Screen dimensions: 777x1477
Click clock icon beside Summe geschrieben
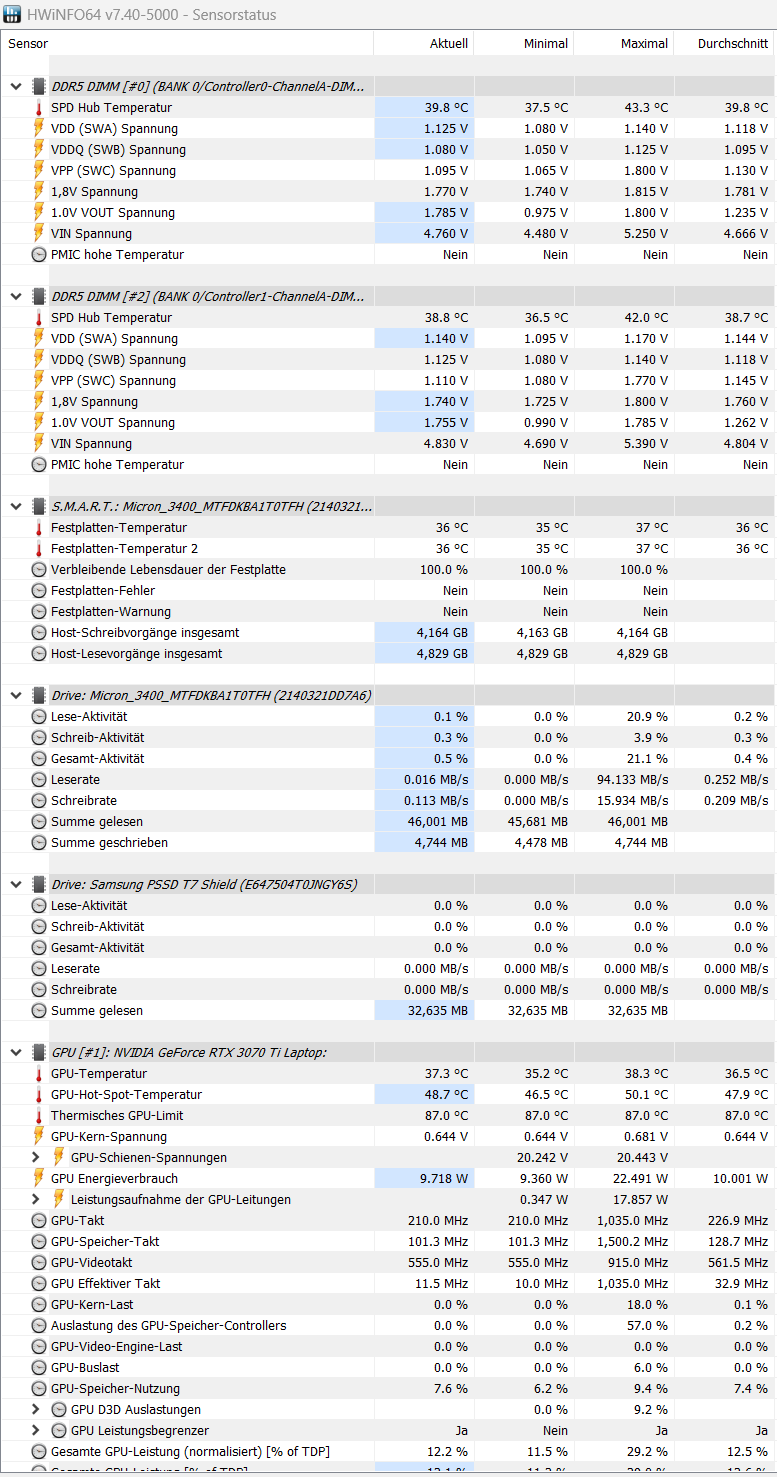tap(39, 843)
